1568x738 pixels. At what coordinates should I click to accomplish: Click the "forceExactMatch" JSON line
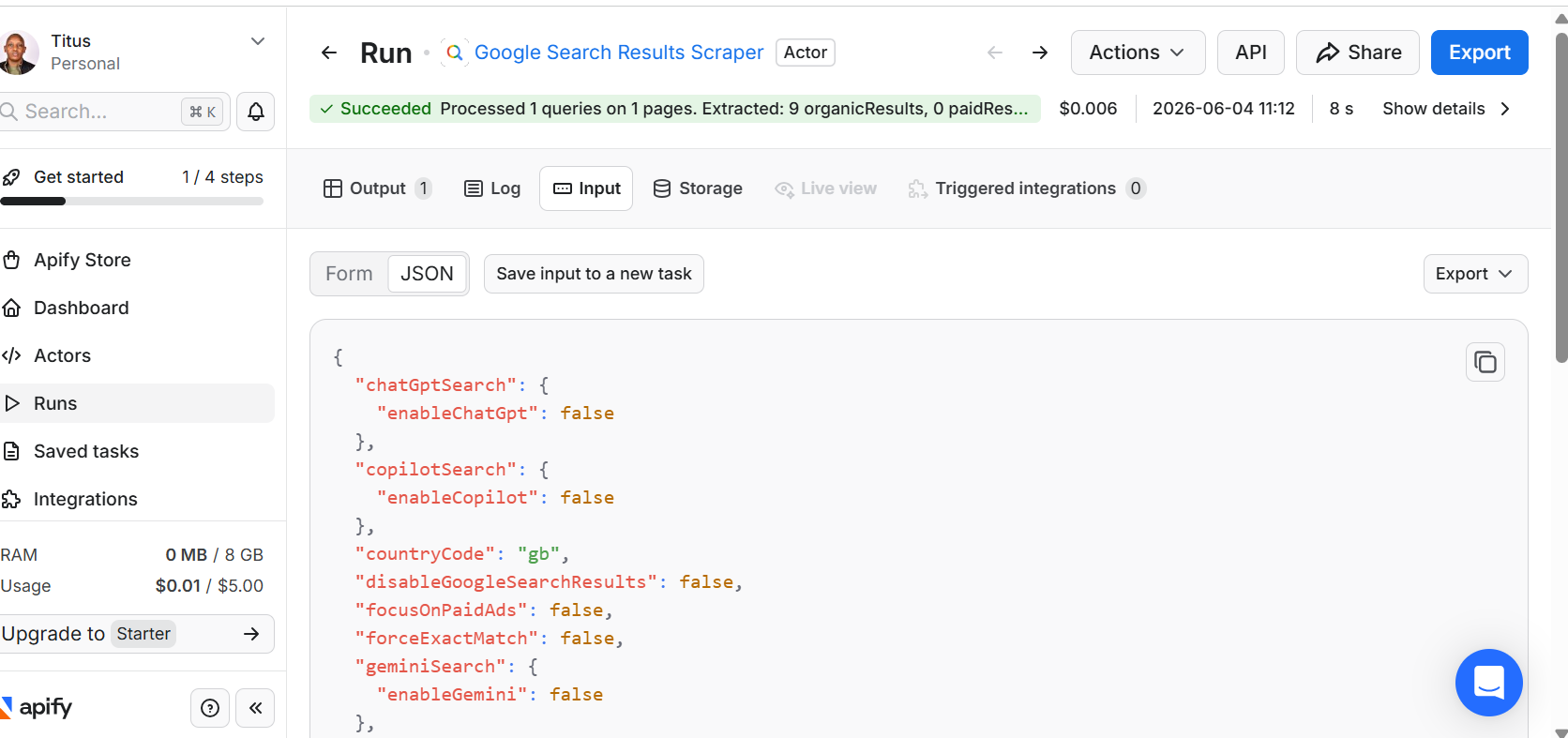pos(489,639)
